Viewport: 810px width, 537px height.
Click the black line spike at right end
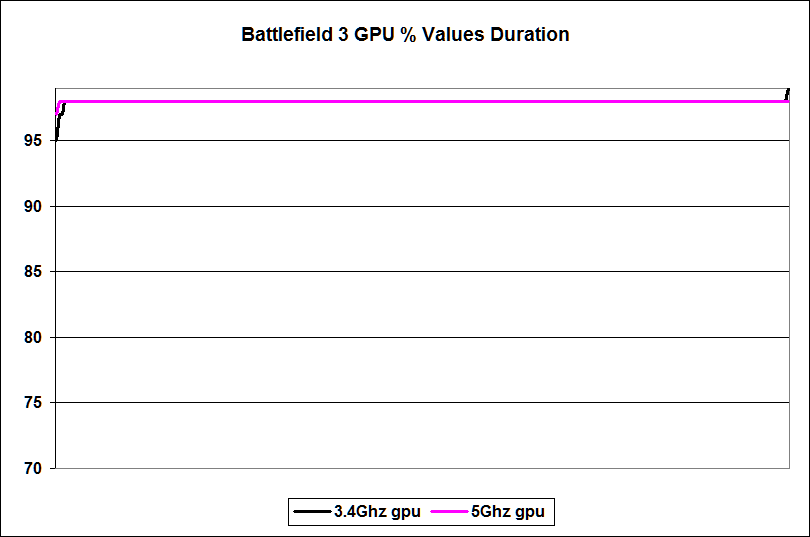pos(787,93)
